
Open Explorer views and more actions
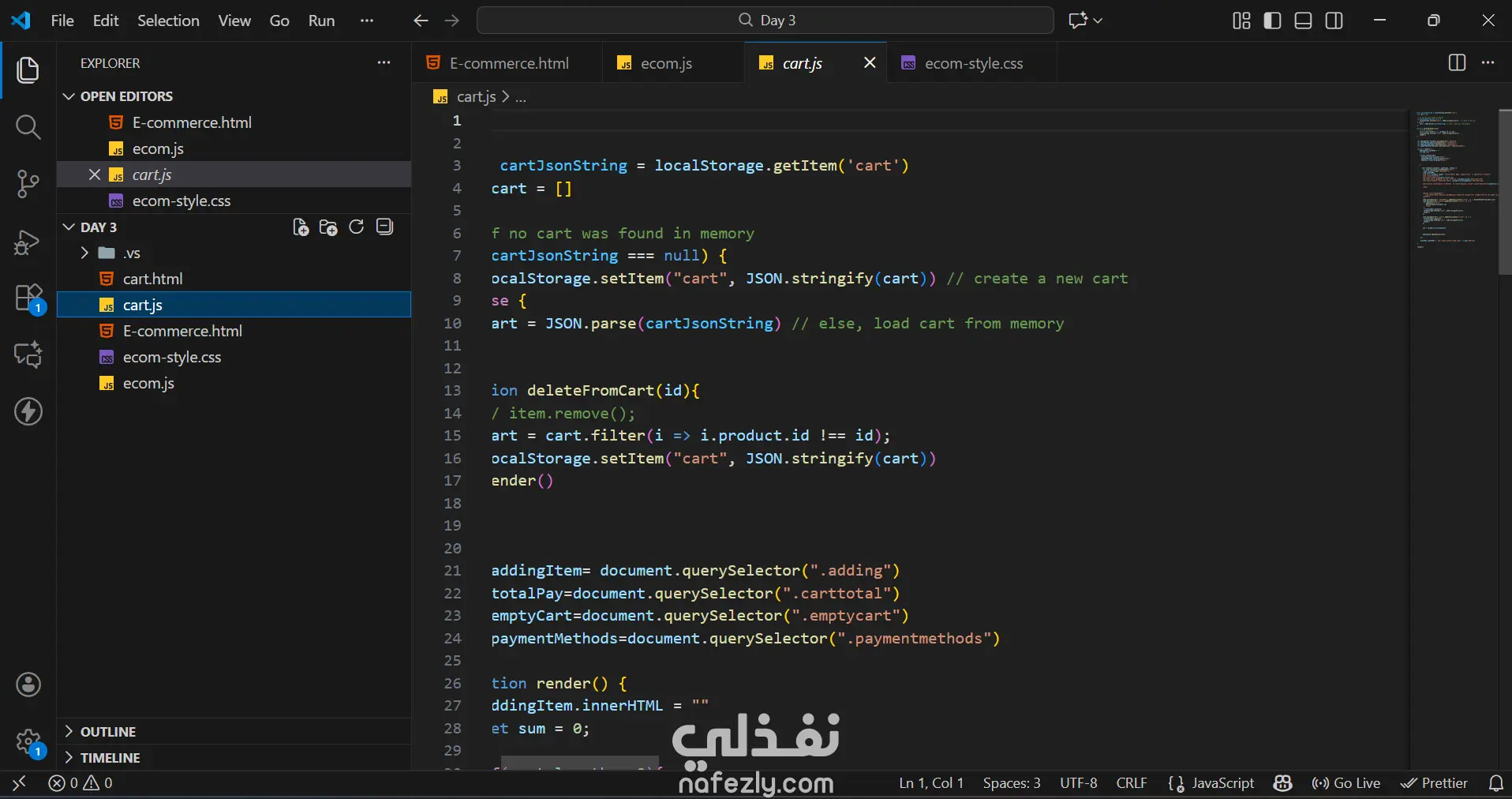coord(384,63)
